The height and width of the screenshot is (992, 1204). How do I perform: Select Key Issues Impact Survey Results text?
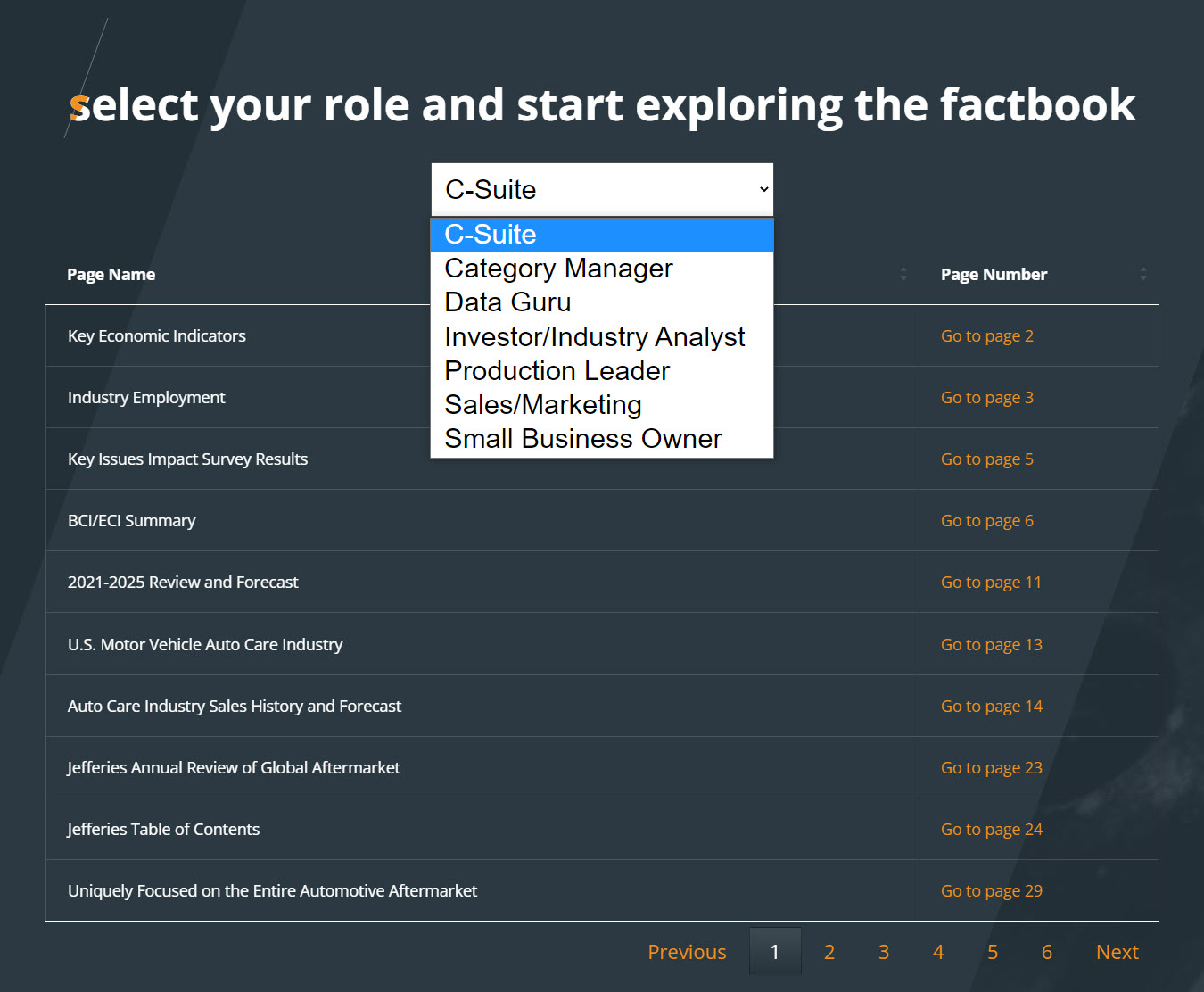187,459
